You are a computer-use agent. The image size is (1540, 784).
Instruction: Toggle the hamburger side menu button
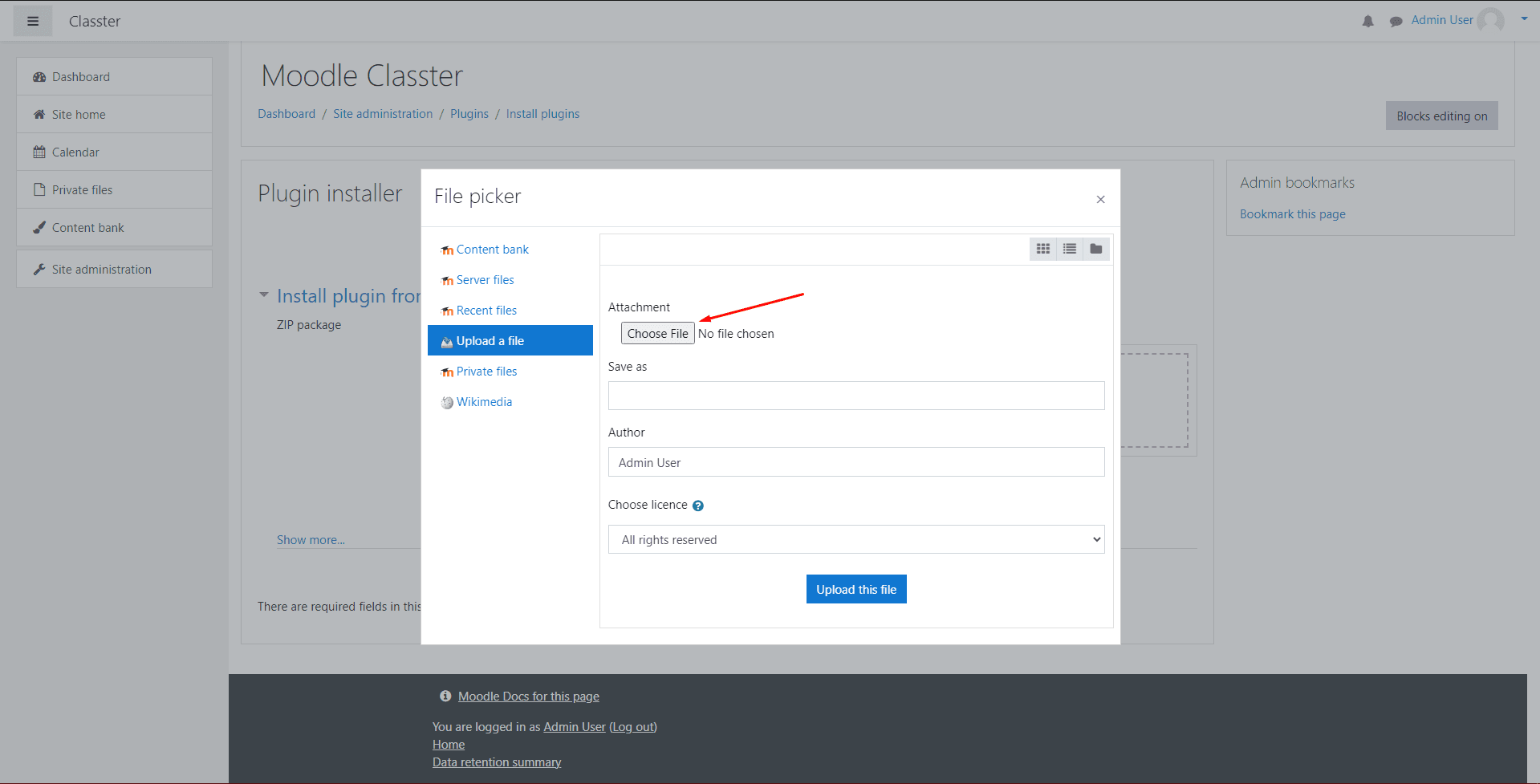[33, 21]
